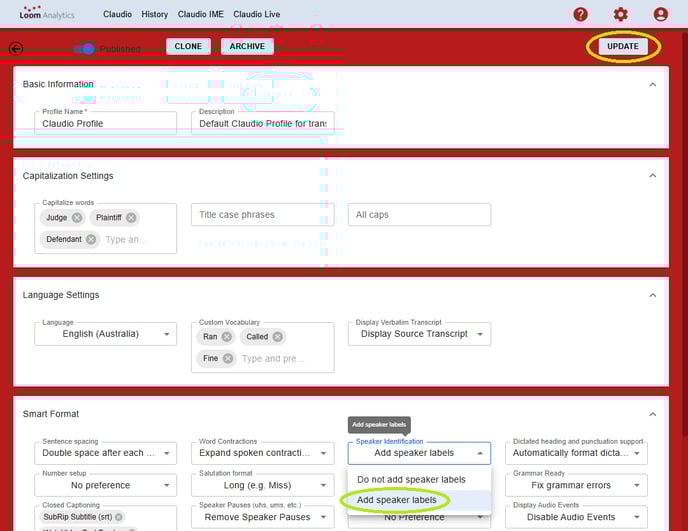This screenshot has height=531, width=688.
Task: Remove the Fine vocabulary chip
Action: tap(228, 359)
